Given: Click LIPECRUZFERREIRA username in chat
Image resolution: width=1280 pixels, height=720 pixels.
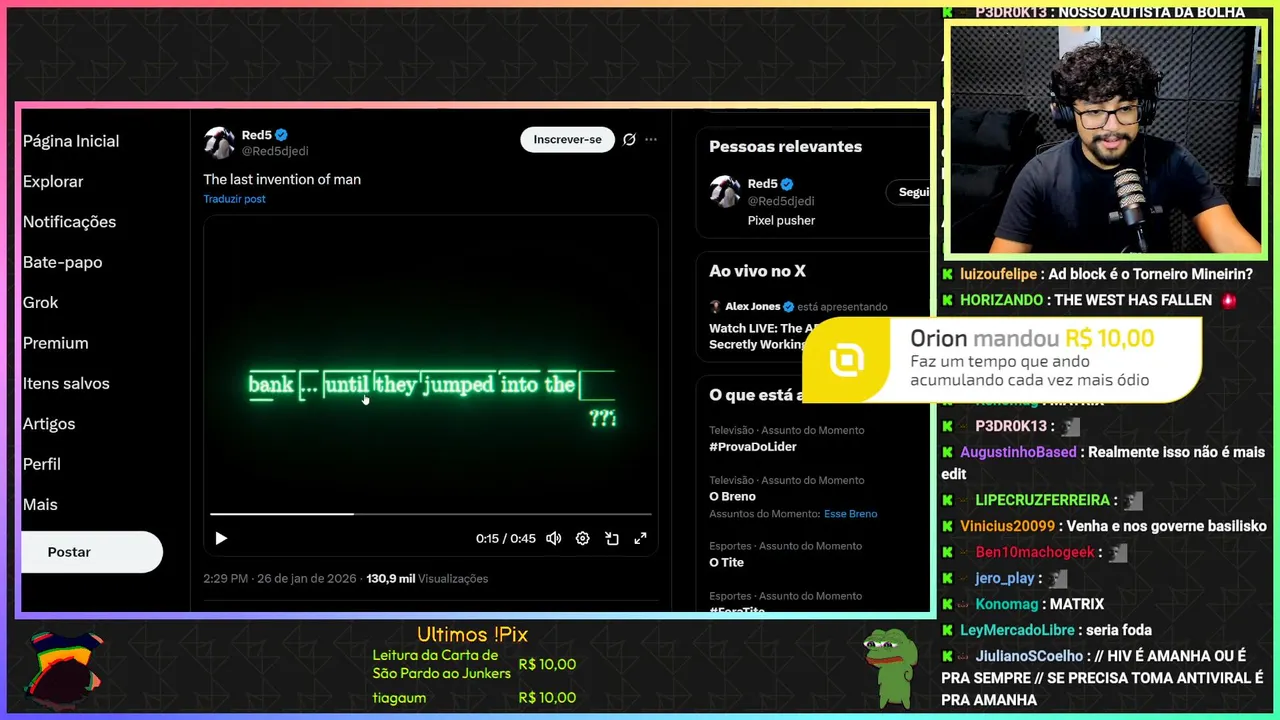Looking at the screenshot, I should click(x=1043, y=500).
